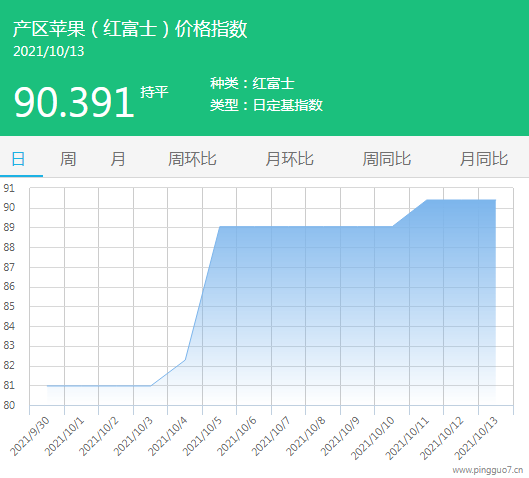The height and width of the screenshot is (478, 529).
Task: Click the 80 y-axis label
Action: coord(9,405)
